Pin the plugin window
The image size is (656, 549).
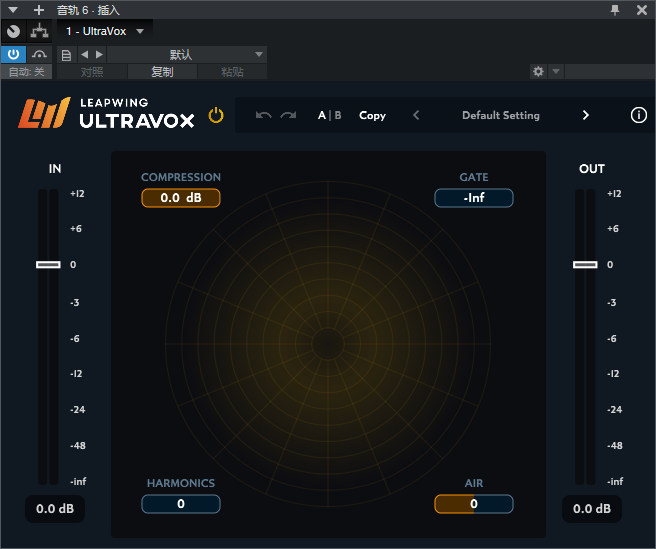[x=615, y=10]
